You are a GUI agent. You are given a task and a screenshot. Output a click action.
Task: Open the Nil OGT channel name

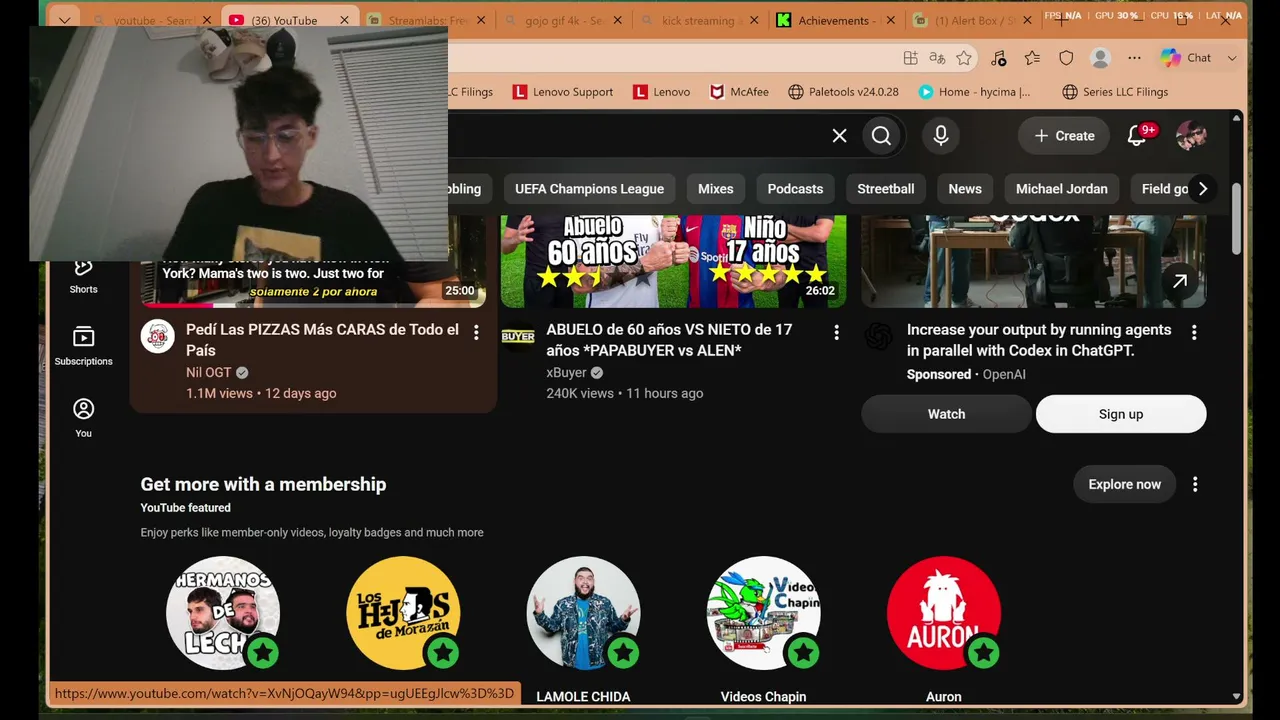(208, 372)
